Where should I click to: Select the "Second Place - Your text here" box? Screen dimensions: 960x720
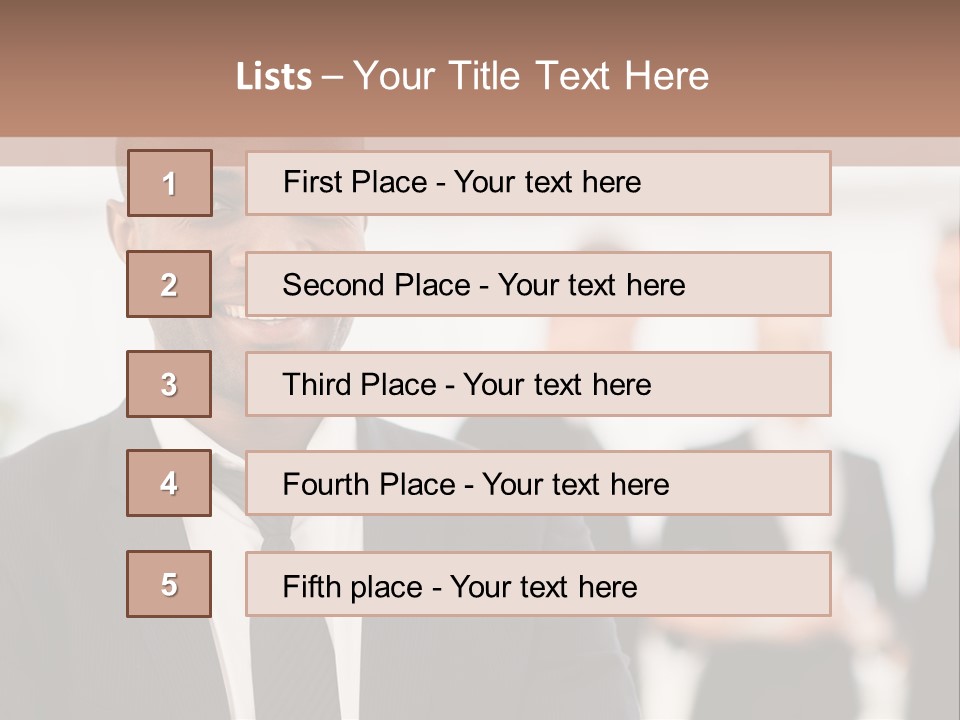click(538, 284)
